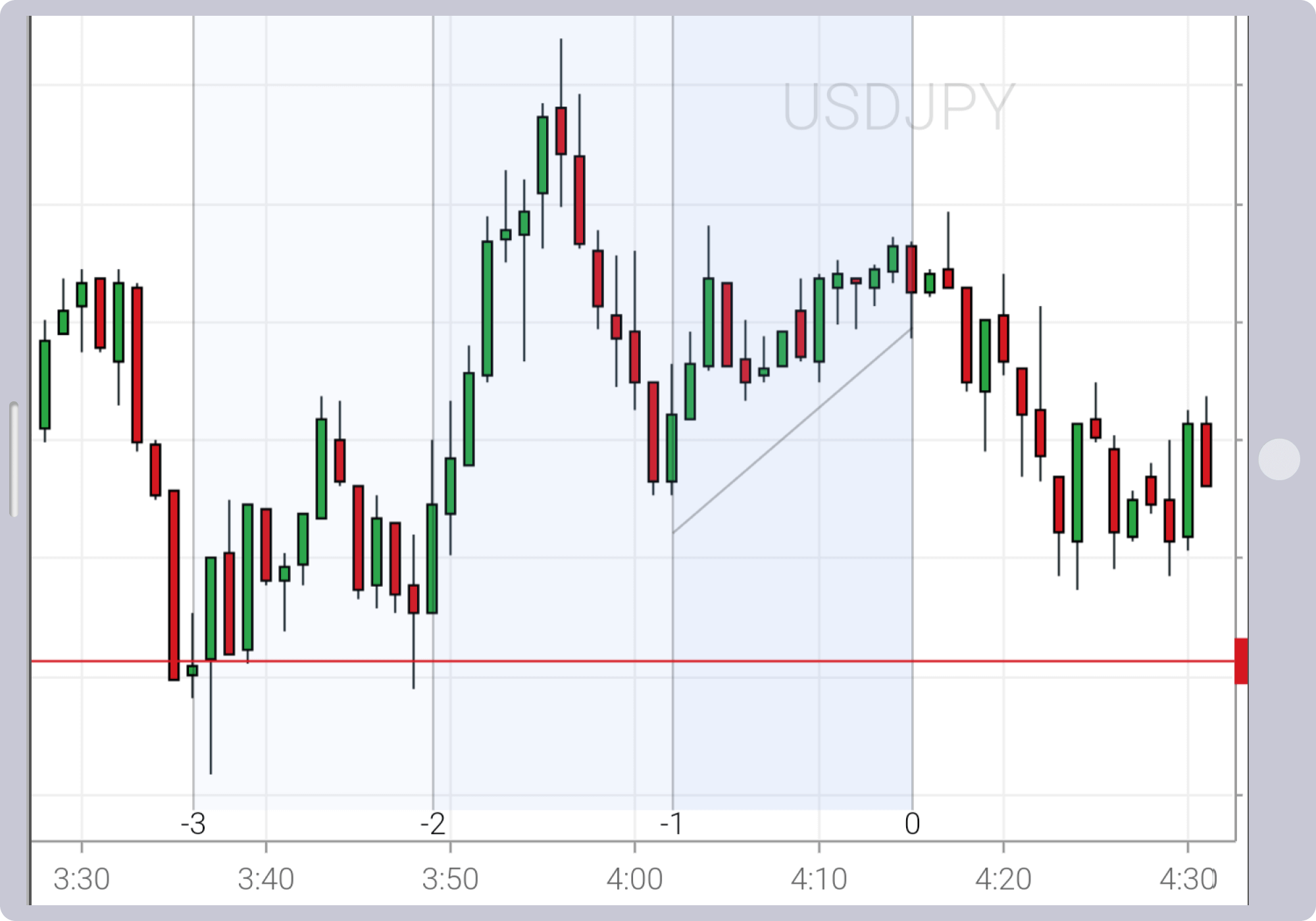The height and width of the screenshot is (921, 1316).
Task: Click the 4:00 time axis label
Action: point(634,879)
